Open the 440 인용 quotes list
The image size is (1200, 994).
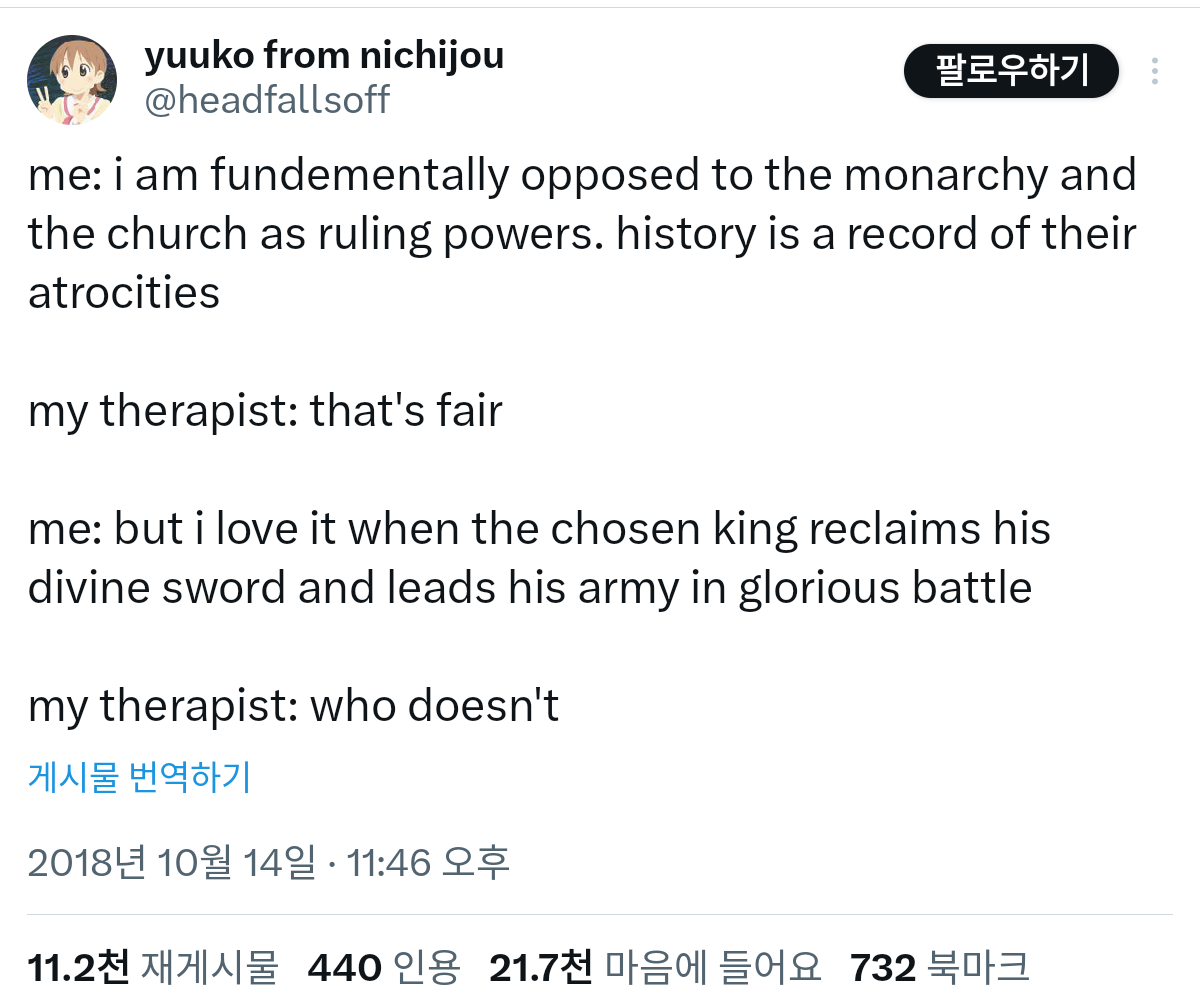click(x=384, y=967)
